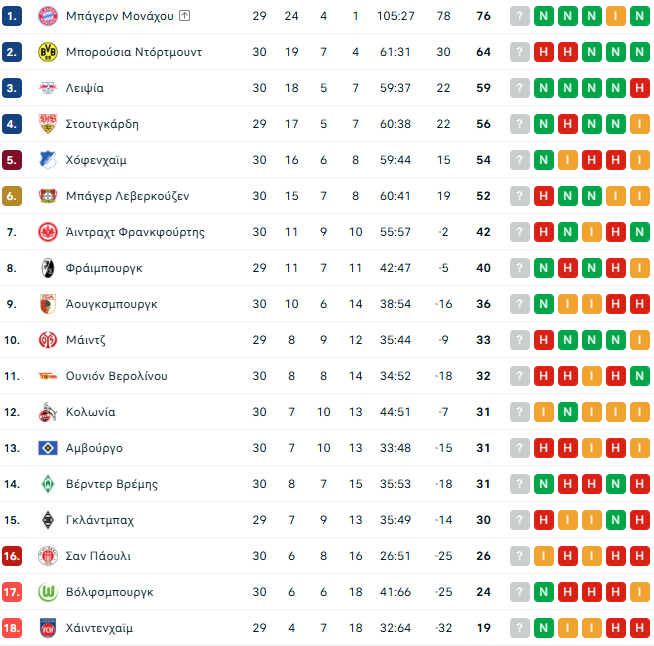Click the small arrow icon beside Μπάγερν Μονάχου
Screen dimensions: 654x646
(186, 16)
